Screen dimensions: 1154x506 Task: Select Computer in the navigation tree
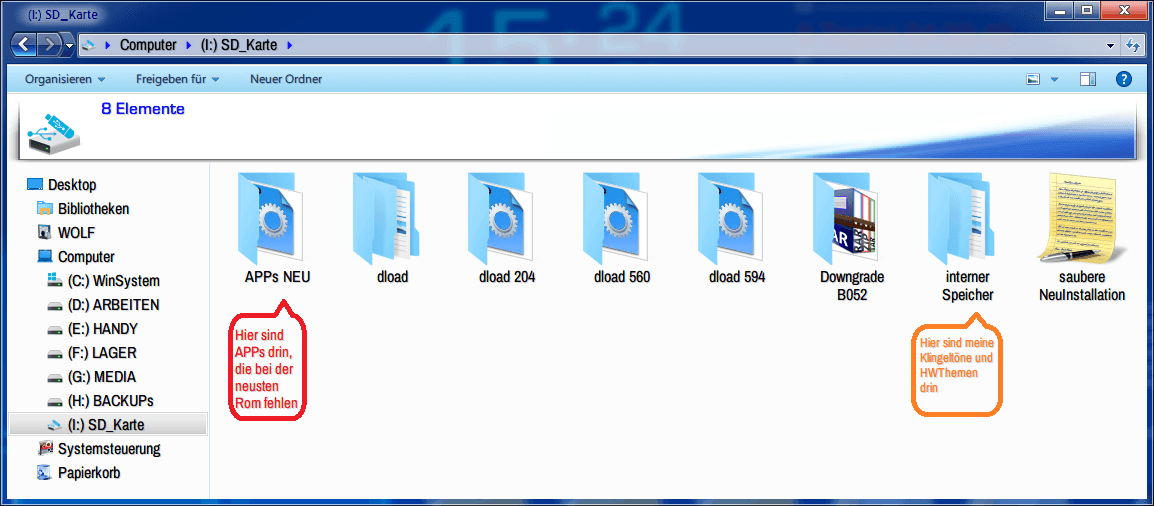pyautogui.click(x=85, y=257)
